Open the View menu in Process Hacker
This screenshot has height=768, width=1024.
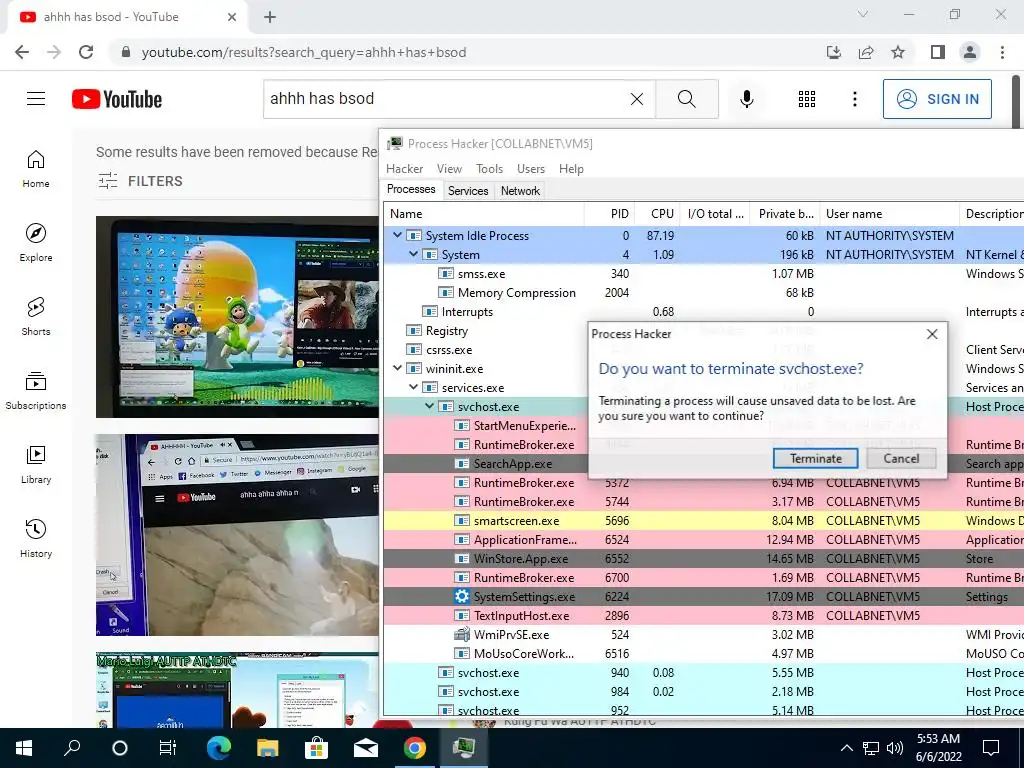pos(449,168)
